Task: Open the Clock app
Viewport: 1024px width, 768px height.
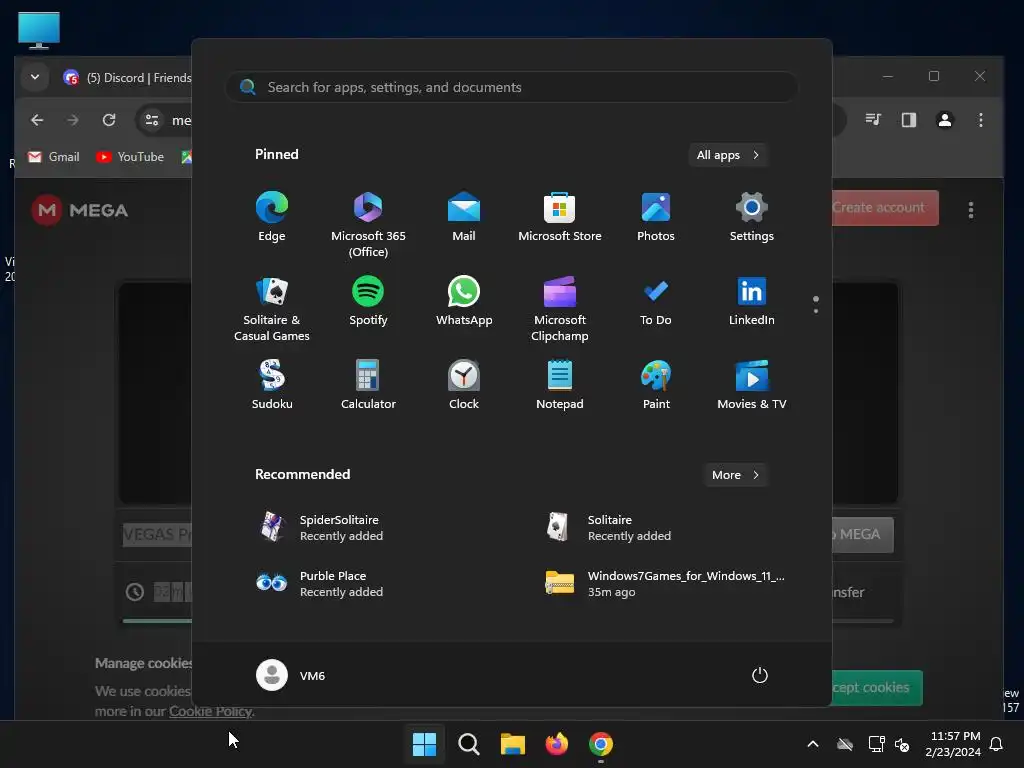Action: point(464,385)
